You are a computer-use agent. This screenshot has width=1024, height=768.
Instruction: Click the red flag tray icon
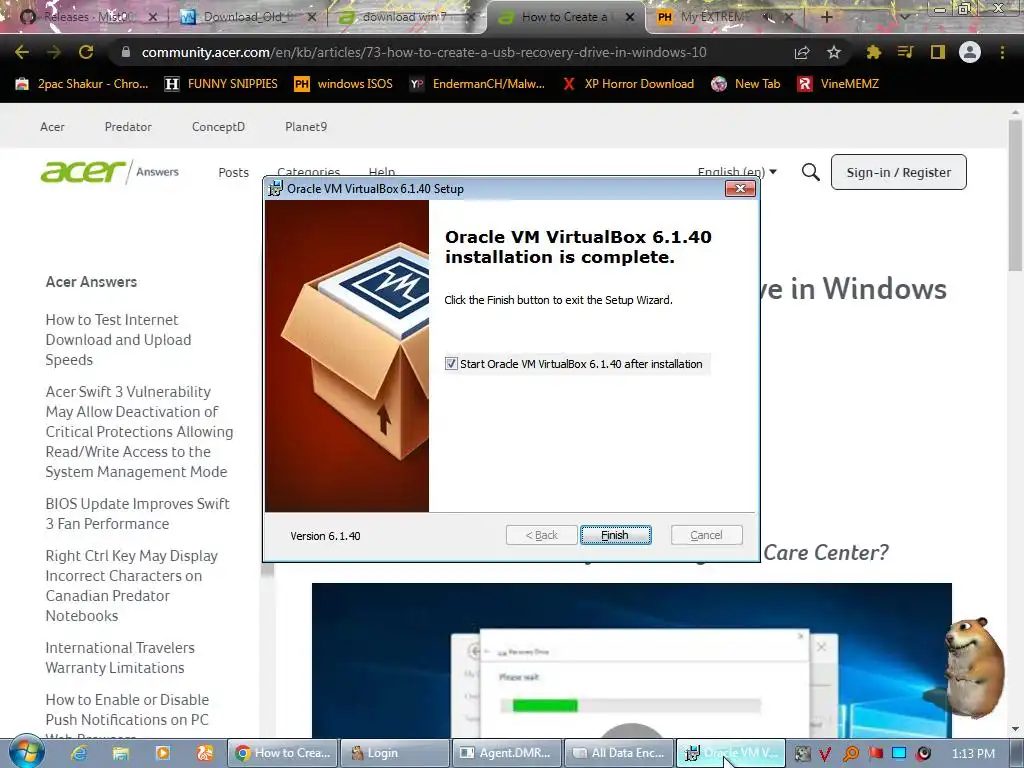(x=875, y=754)
